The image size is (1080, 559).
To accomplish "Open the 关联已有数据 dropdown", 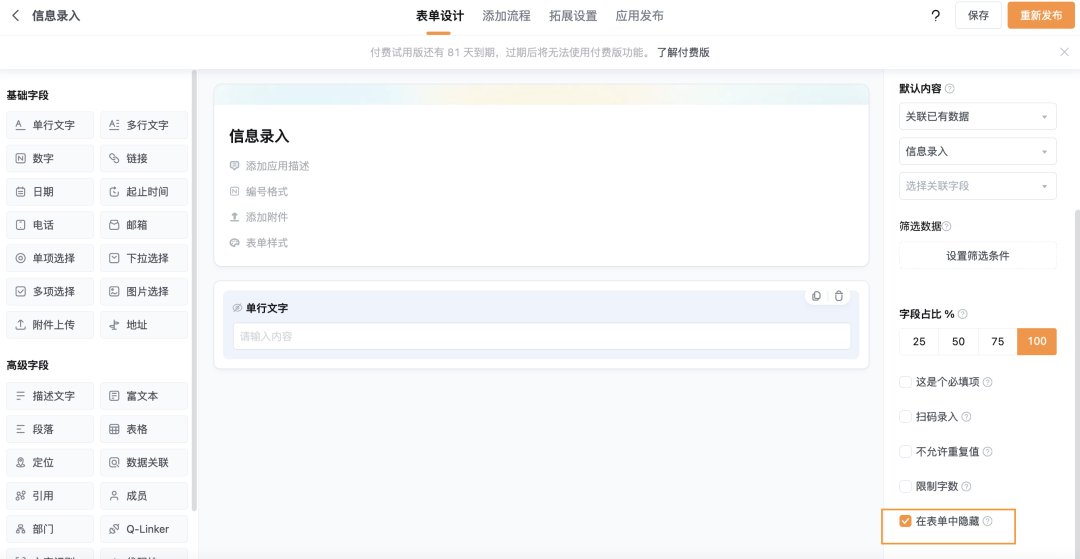I will (x=977, y=117).
